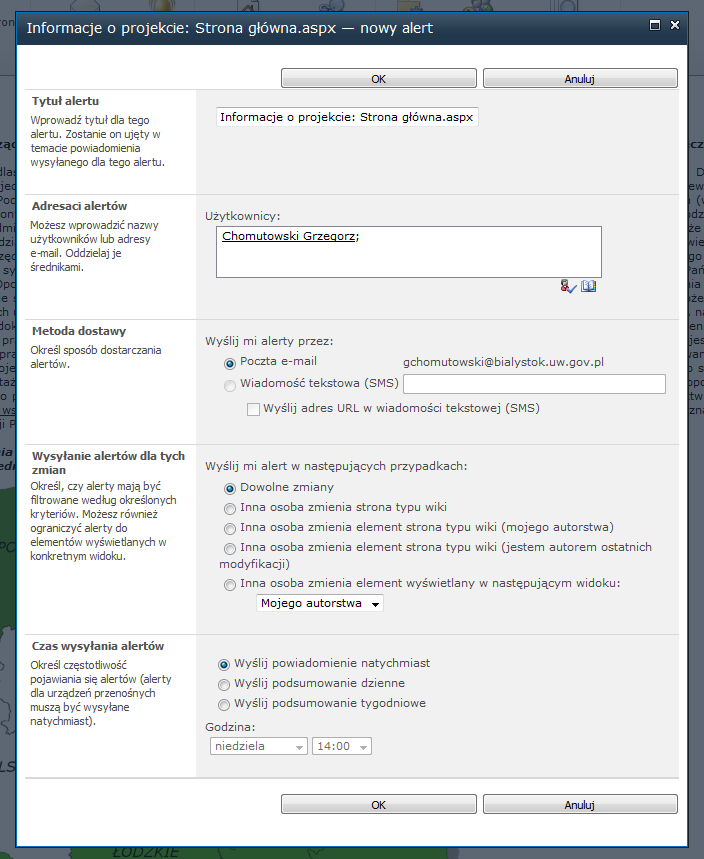704x859 pixels.
Task: Open the Mojego autorstwa view dropdown
Action: click(320, 603)
